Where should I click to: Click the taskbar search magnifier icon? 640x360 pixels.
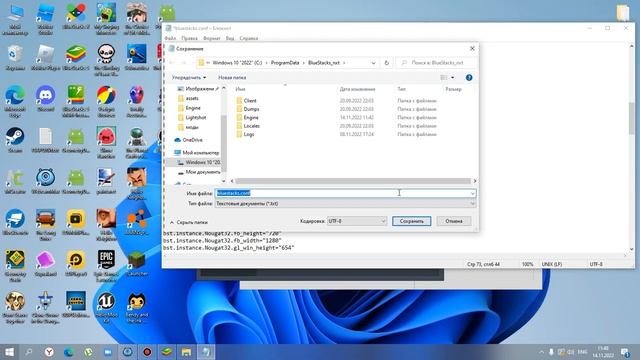point(29,352)
